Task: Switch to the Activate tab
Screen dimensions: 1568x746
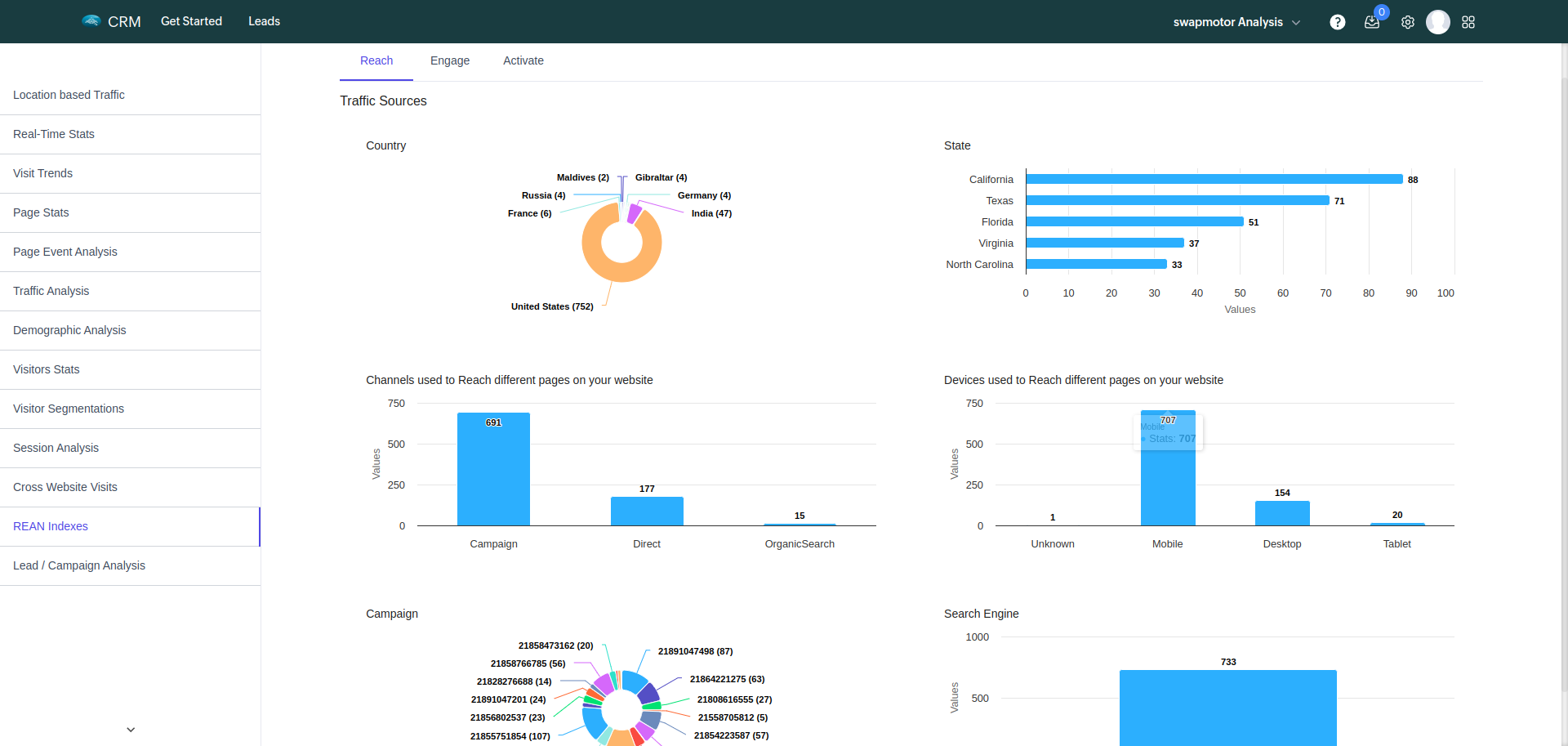Action: tap(523, 61)
